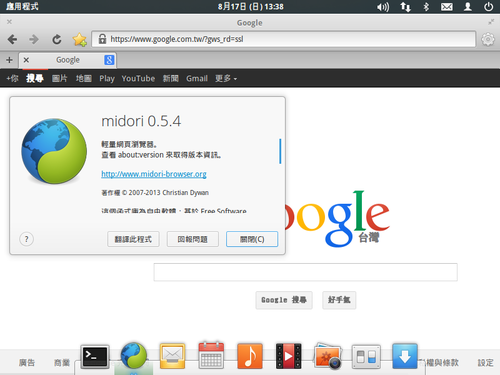Click the padlock security icon
Screen dimensions: 500x375
pos(102,39)
